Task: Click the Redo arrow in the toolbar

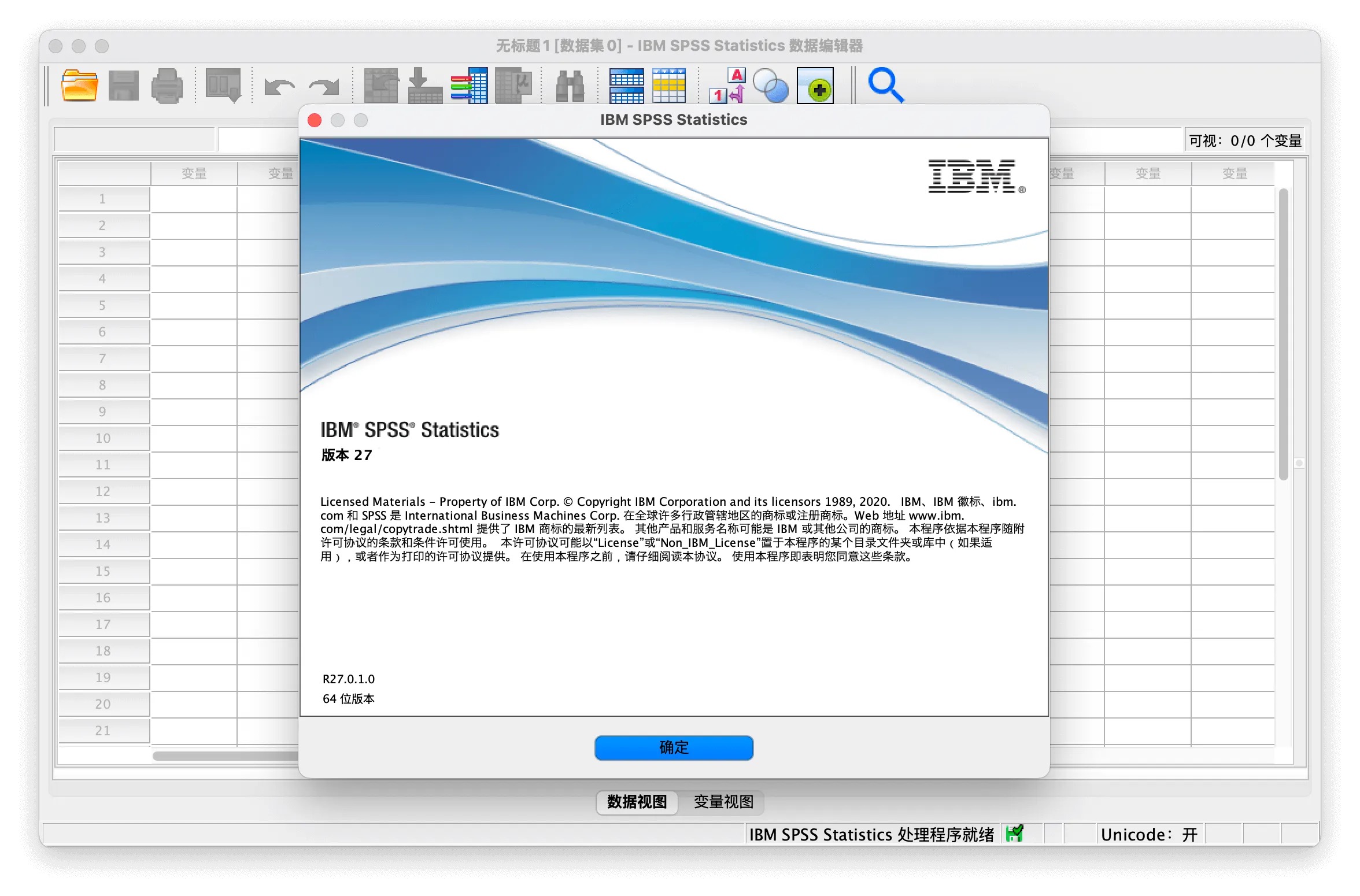Action: [x=323, y=87]
